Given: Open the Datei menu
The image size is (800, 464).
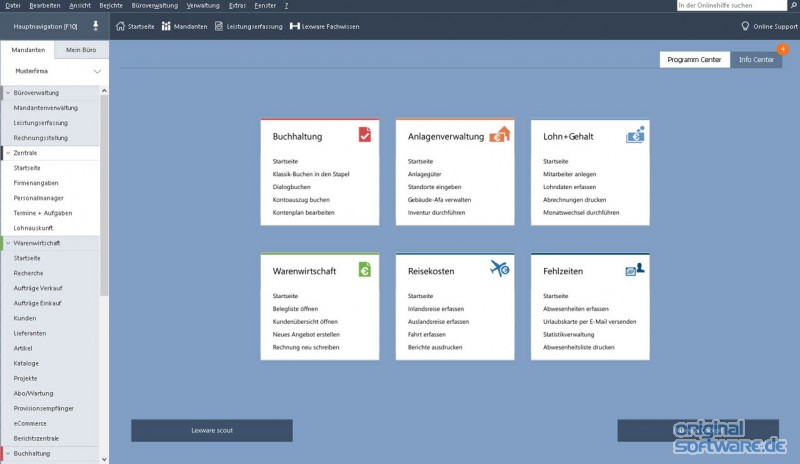Looking at the screenshot, I should [13, 5].
